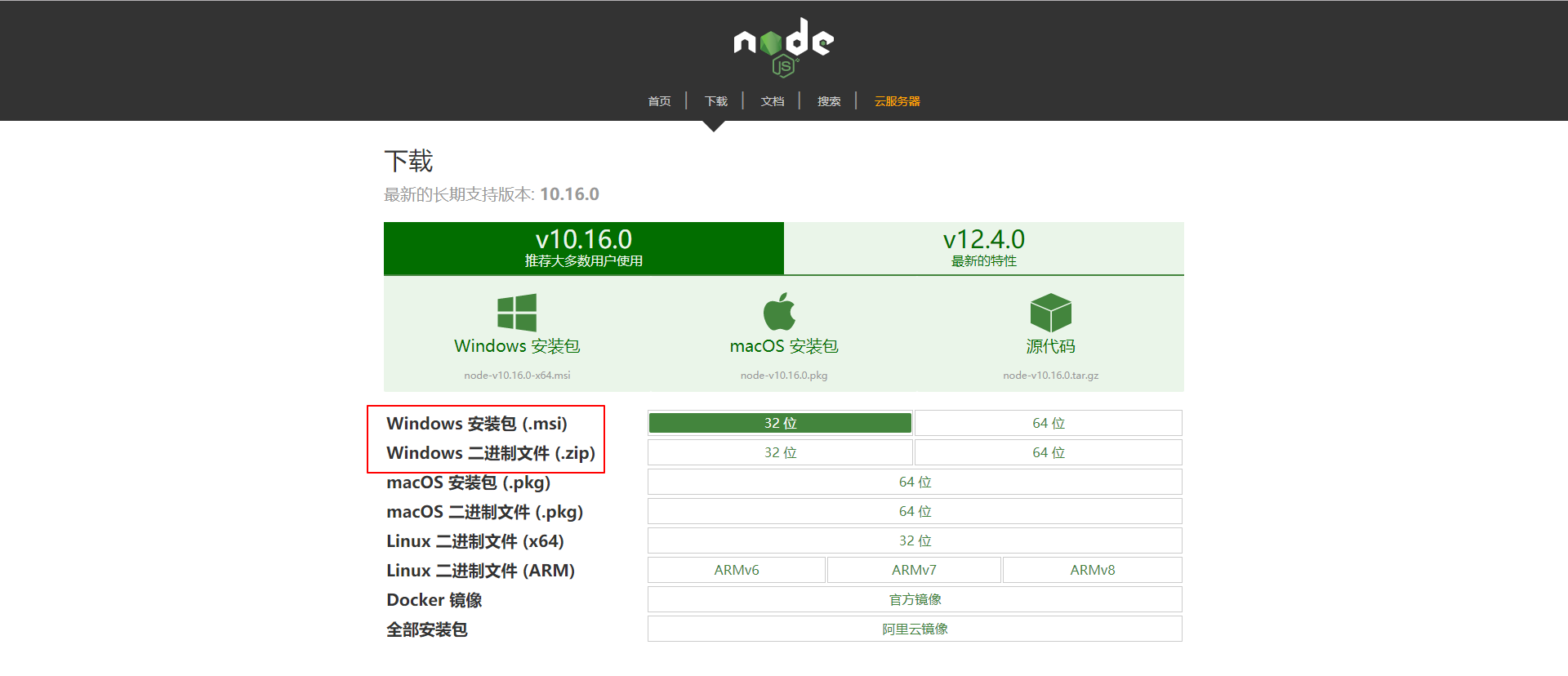This screenshot has height=676, width=1568.
Task: Click the green source code box icon
Action: [x=1050, y=313]
